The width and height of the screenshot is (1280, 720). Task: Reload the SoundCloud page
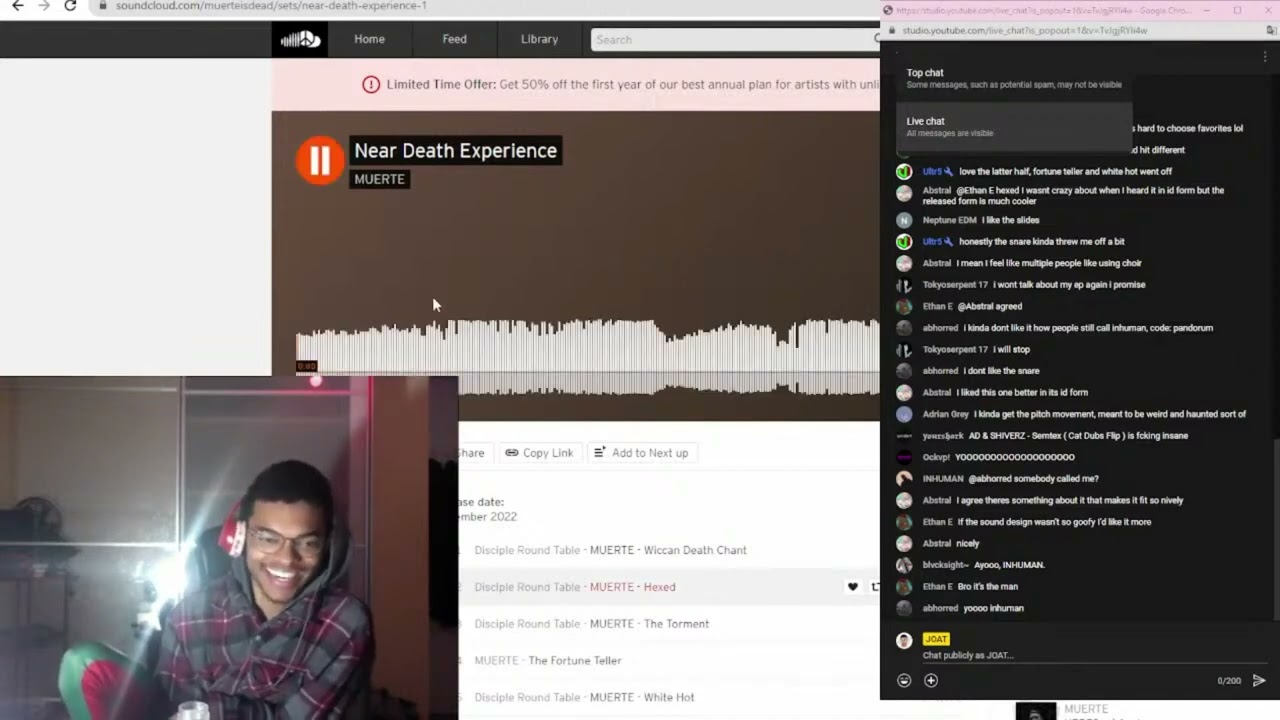[x=70, y=6]
